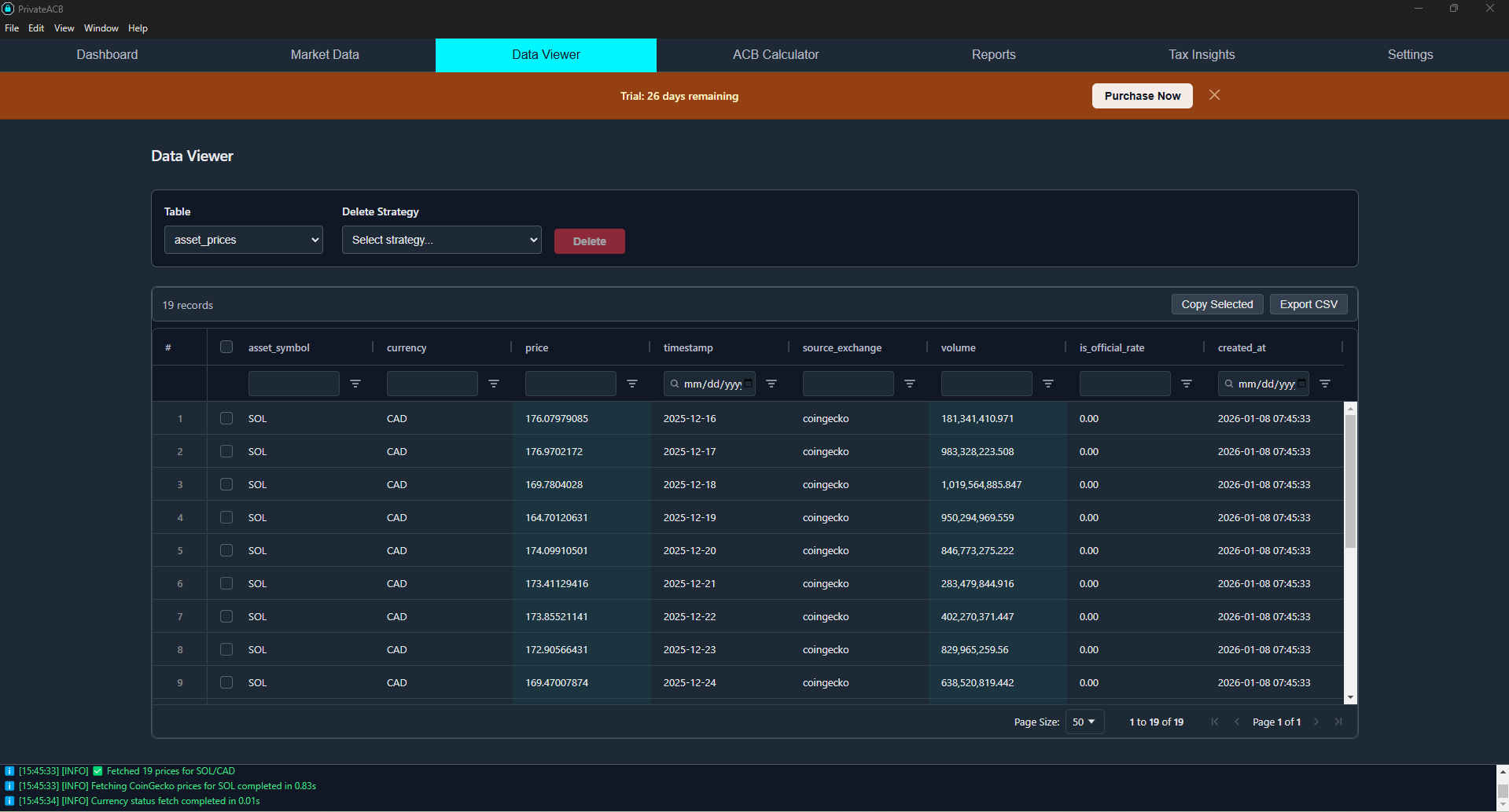
Task: Open calendar picker in created_at filter
Action: pos(1302,384)
